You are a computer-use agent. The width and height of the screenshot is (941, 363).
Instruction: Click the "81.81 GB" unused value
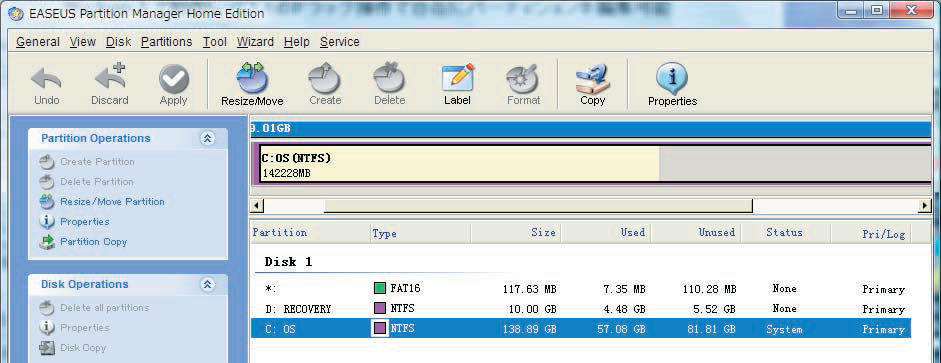(711, 329)
